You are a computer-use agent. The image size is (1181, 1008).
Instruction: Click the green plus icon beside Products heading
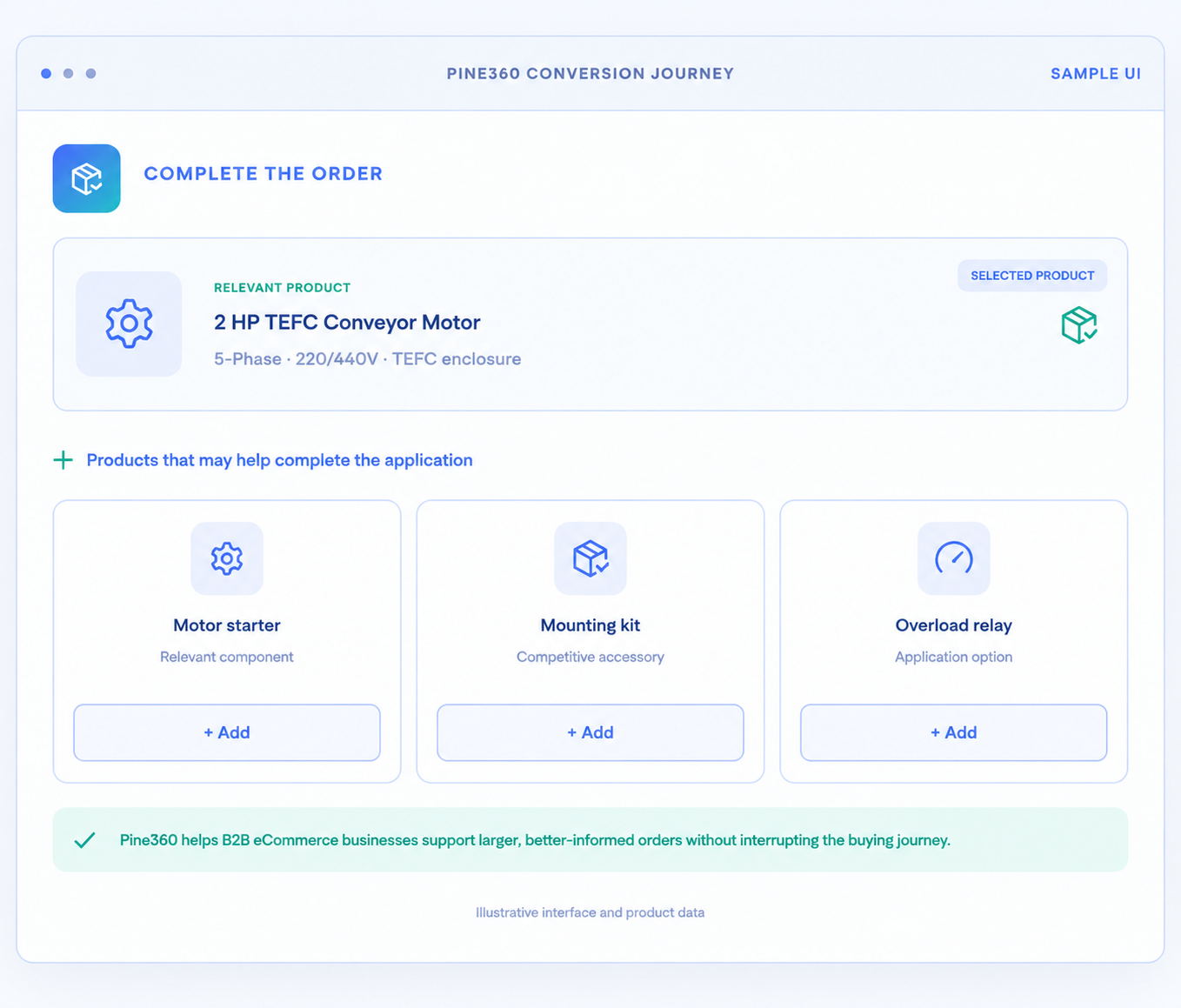click(x=63, y=460)
